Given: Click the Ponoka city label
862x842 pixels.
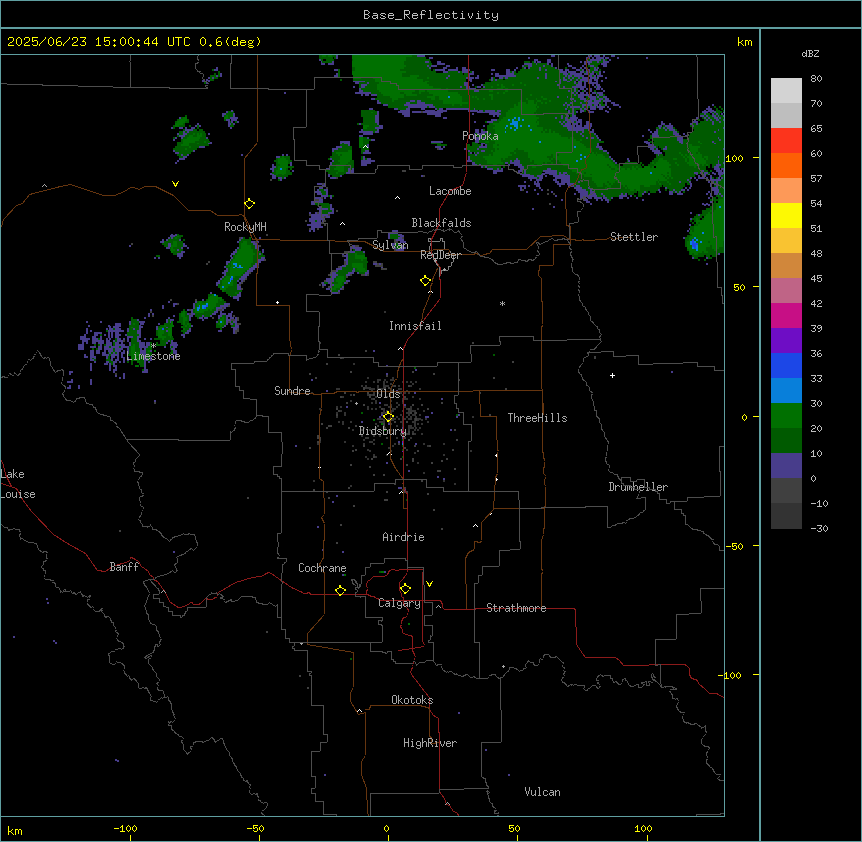Looking at the screenshot, I should tap(480, 136).
